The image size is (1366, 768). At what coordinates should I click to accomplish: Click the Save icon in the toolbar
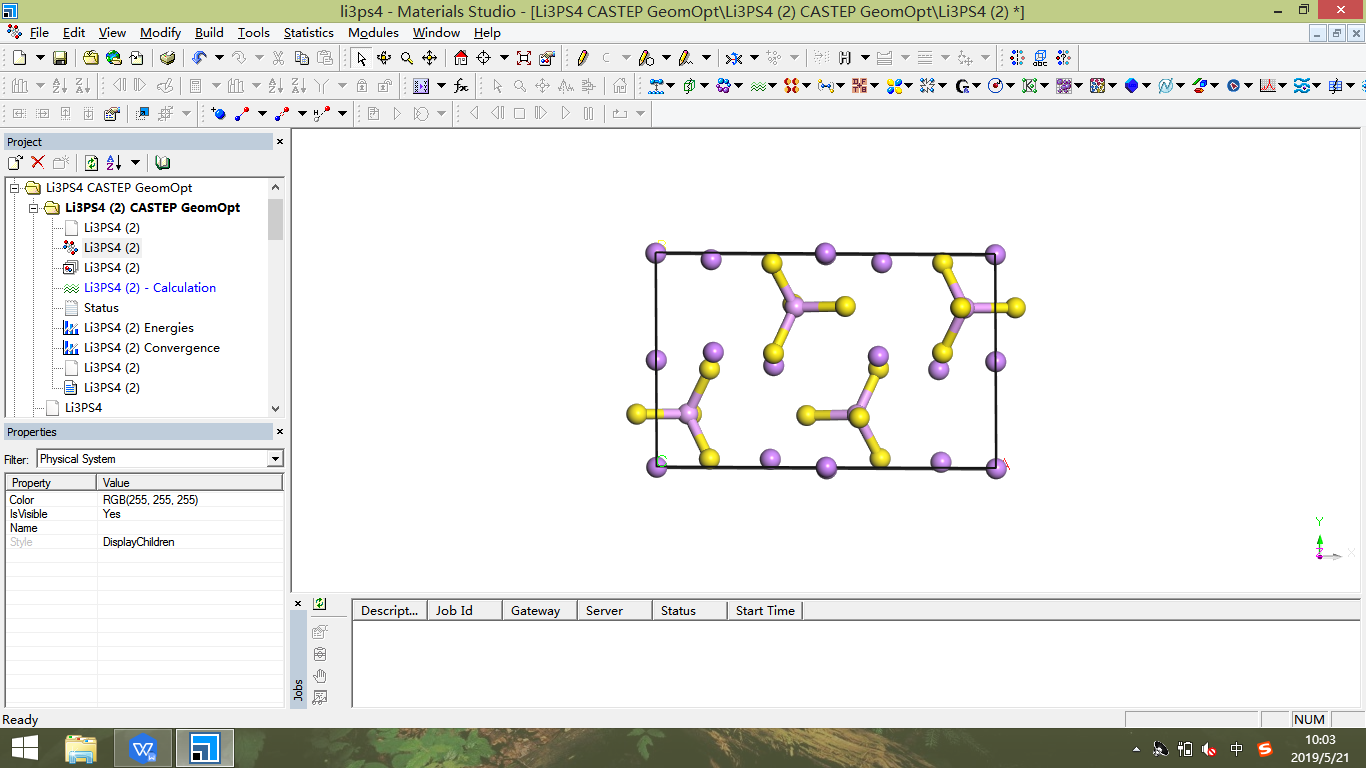click(60, 58)
